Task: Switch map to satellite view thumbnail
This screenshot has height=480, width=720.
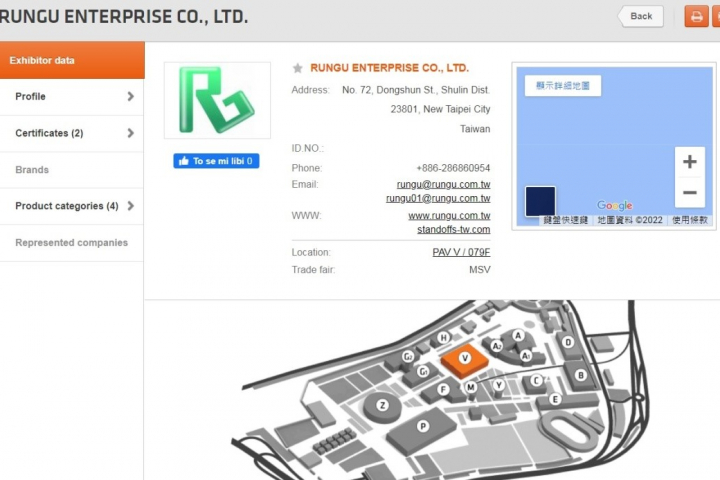Action: (x=540, y=201)
